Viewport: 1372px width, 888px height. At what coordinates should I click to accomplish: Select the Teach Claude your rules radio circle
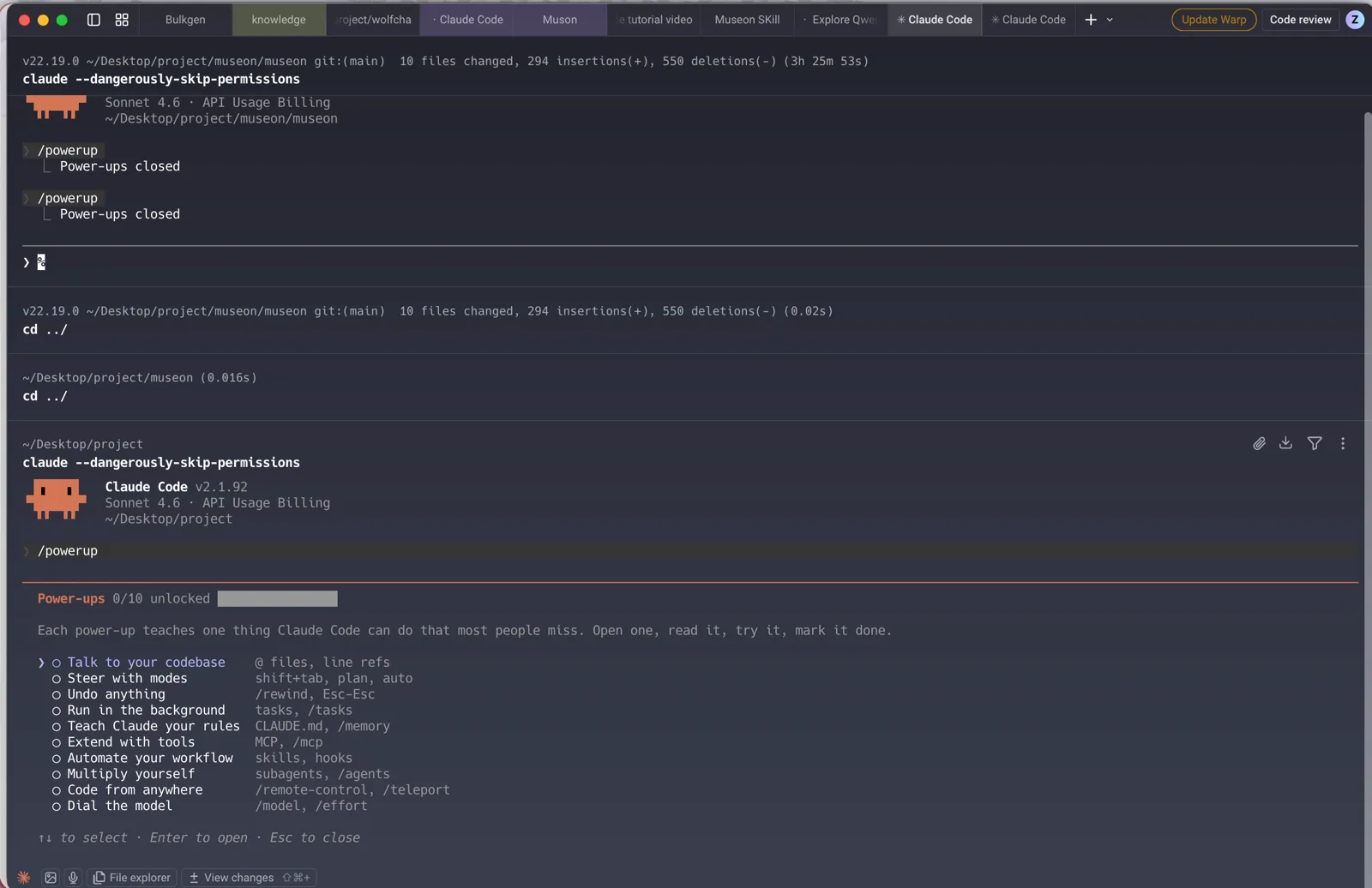tap(56, 727)
